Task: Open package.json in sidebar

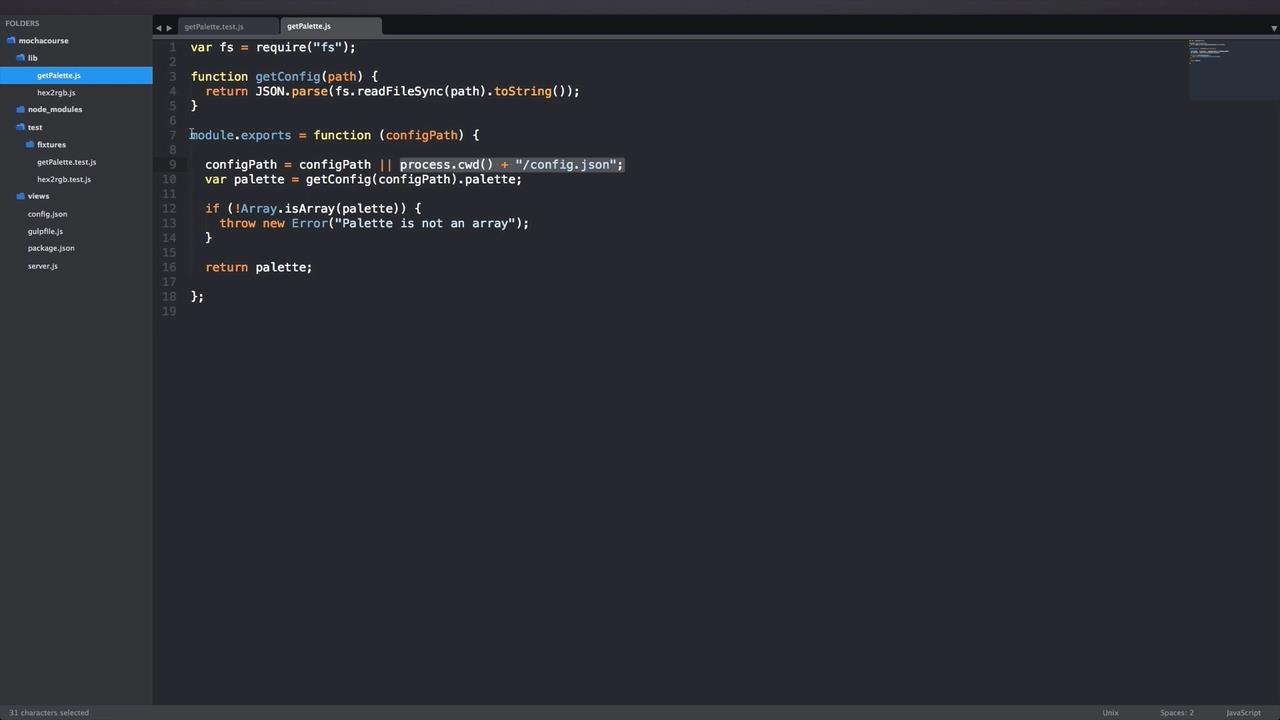Action: 51,248
